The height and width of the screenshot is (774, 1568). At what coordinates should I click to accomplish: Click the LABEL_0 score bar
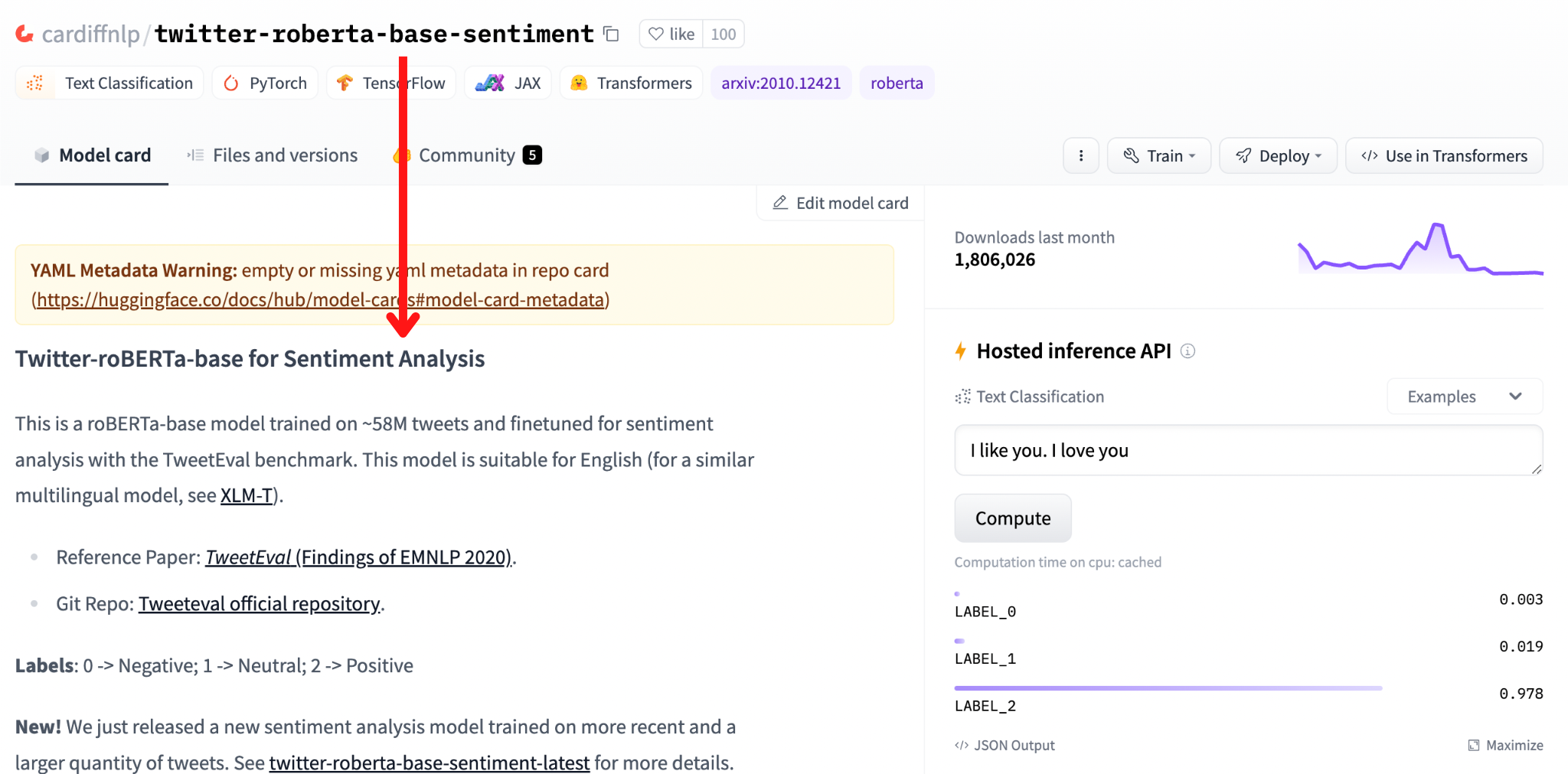tap(957, 593)
